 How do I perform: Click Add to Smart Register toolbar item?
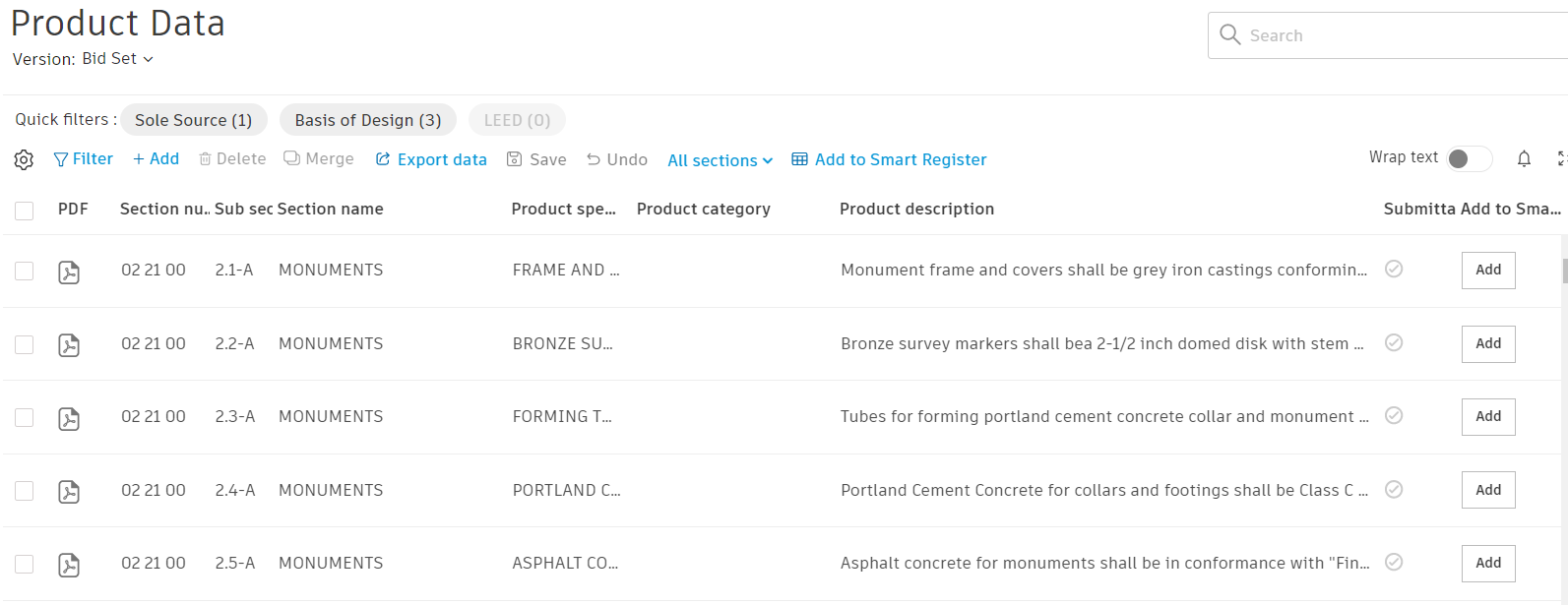889,159
